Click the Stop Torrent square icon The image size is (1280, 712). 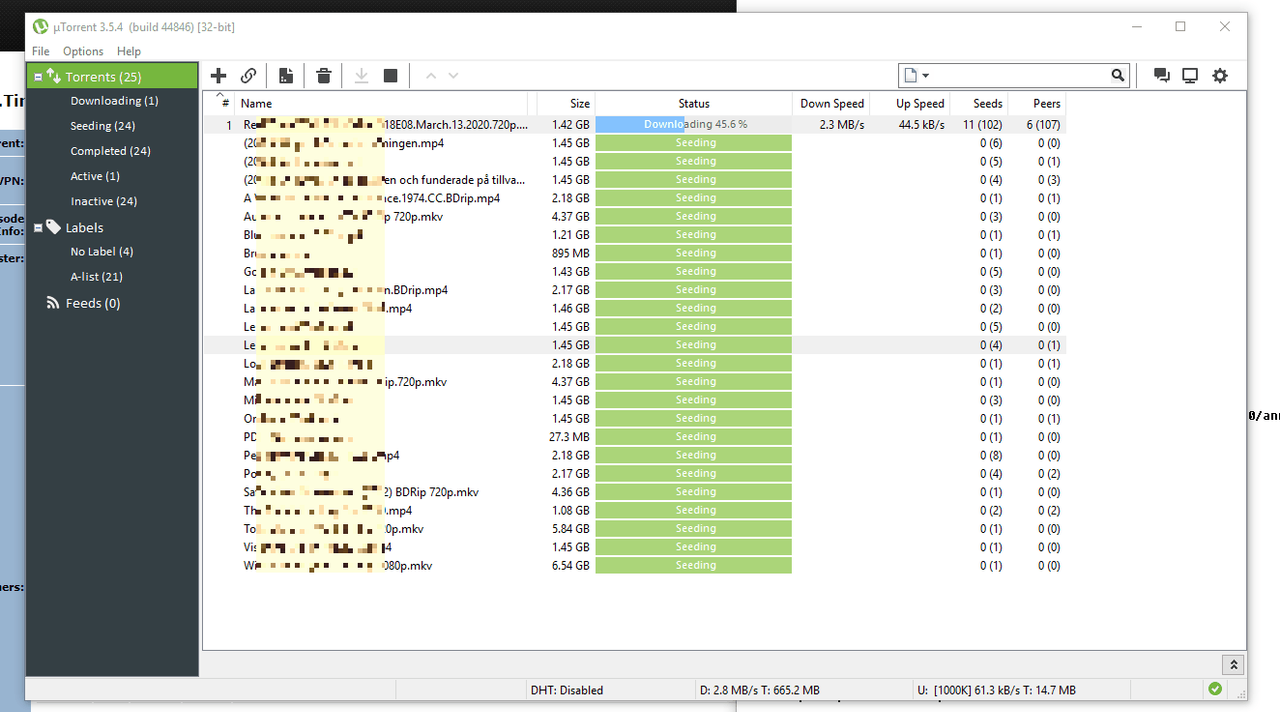(391, 76)
